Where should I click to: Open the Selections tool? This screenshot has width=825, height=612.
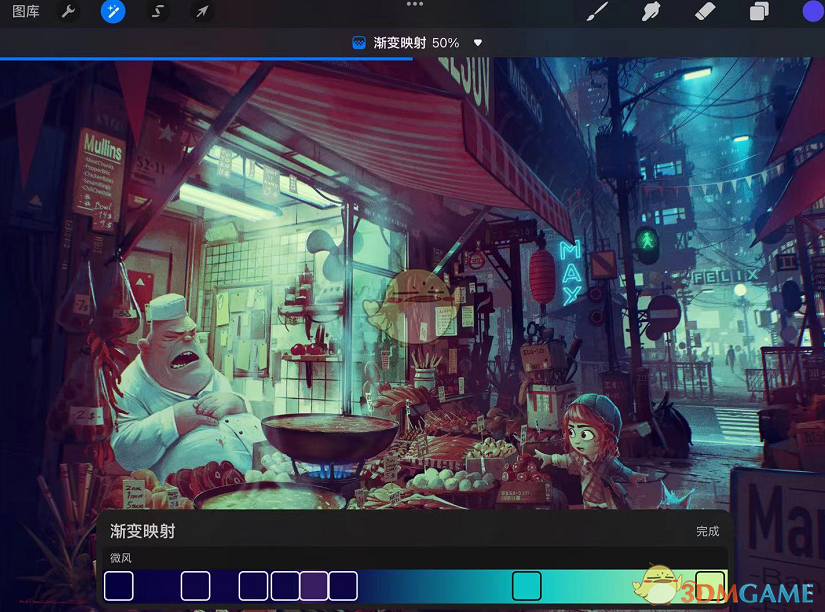(157, 13)
